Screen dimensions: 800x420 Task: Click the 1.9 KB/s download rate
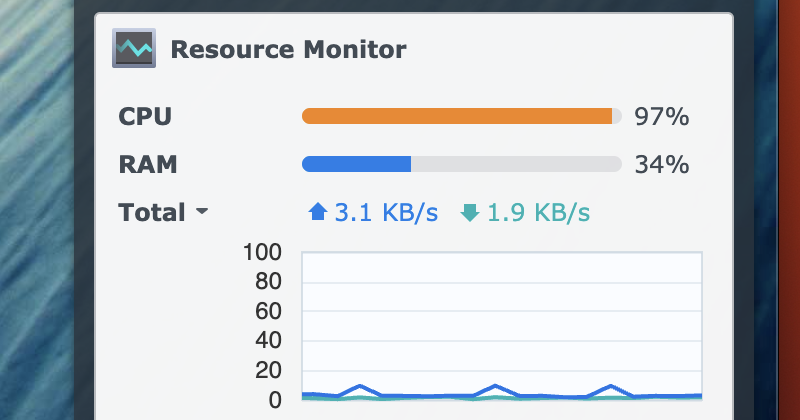[x=538, y=212]
